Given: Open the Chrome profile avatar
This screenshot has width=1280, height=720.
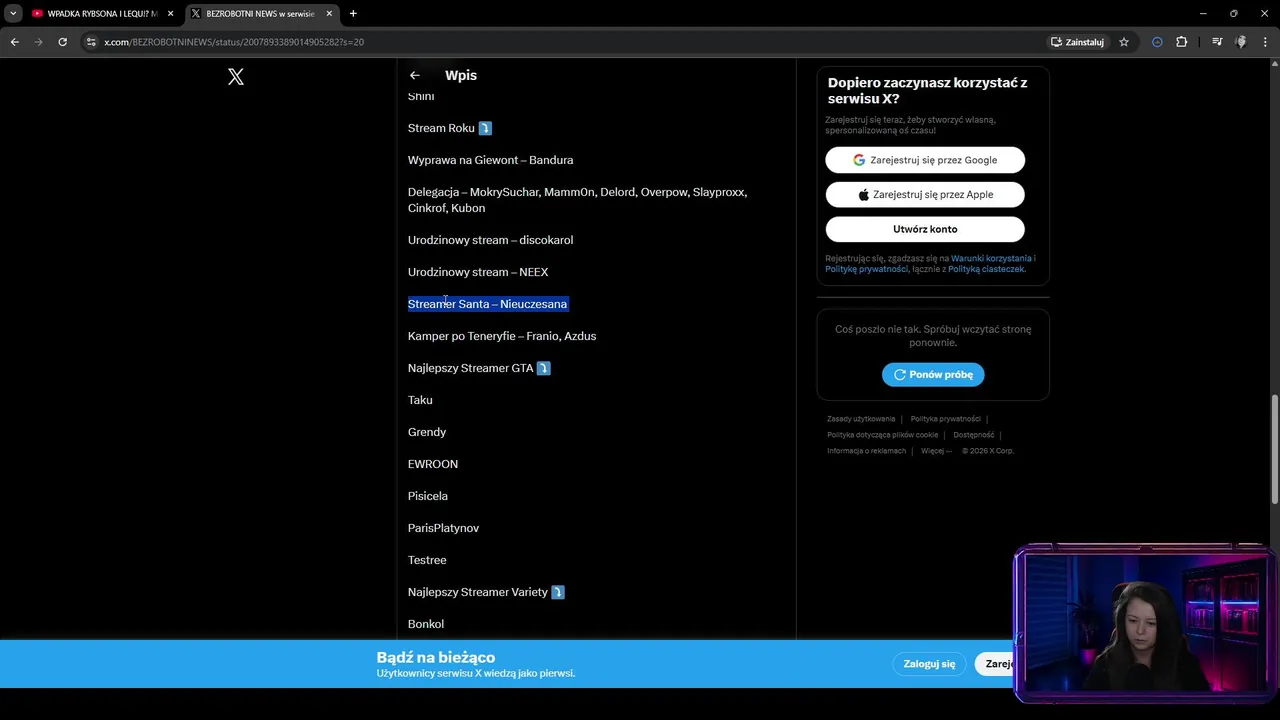Looking at the screenshot, I should tap(1241, 42).
